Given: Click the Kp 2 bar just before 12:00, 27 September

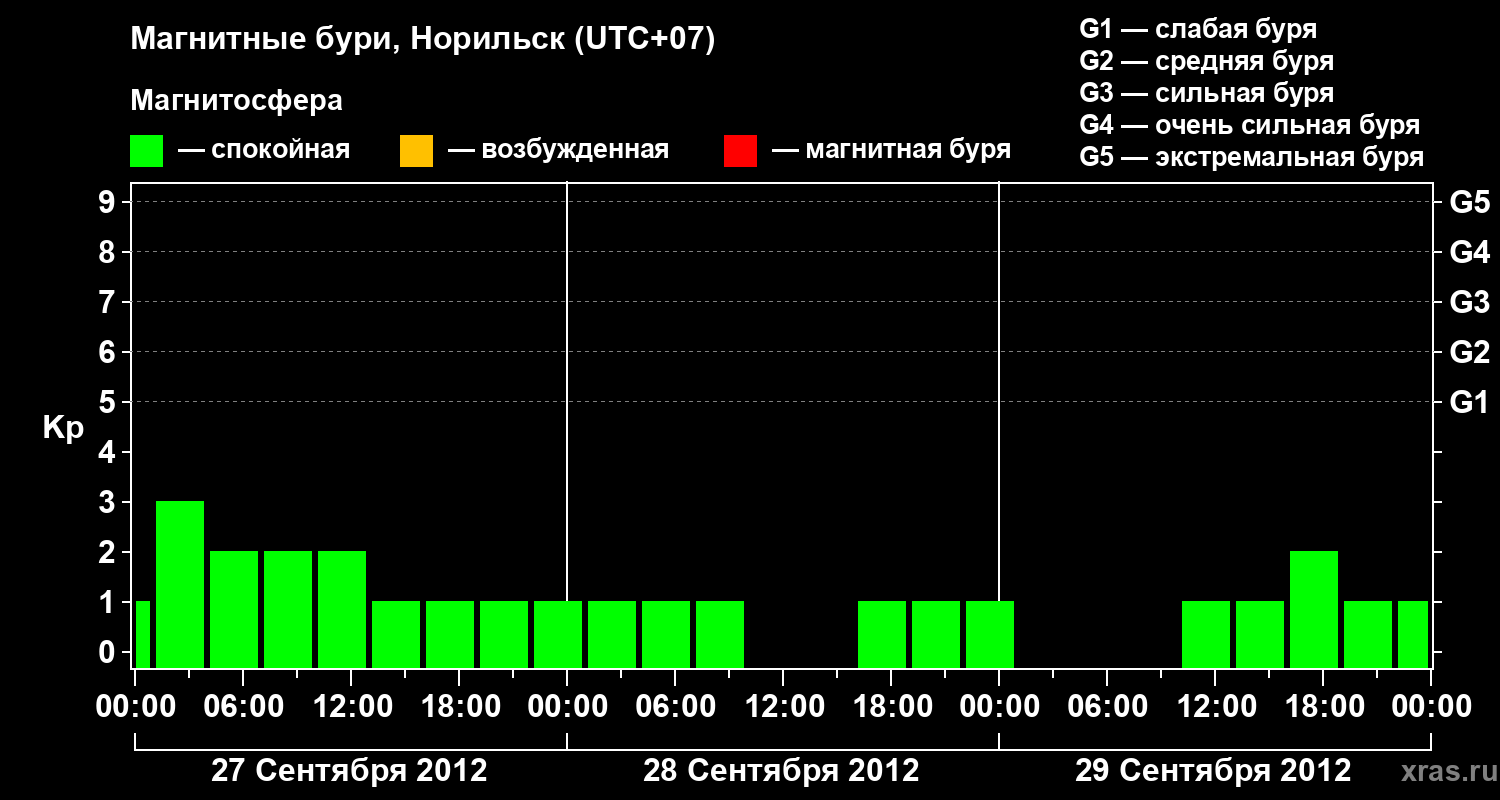Looking at the screenshot, I should click(x=342, y=609).
